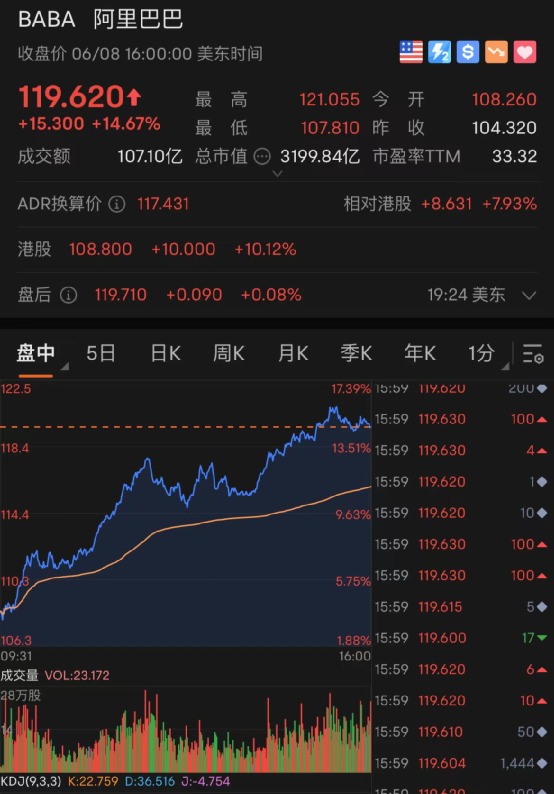The width and height of the screenshot is (554, 794).
Task: Switch to the 季K chart tab
Action: point(356,353)
